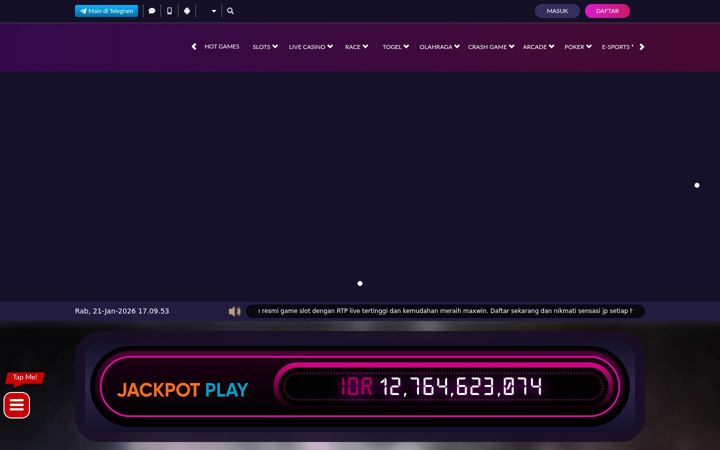Expand the RACE menu
This screenshot has height=450, width=720.
point(356,47)
